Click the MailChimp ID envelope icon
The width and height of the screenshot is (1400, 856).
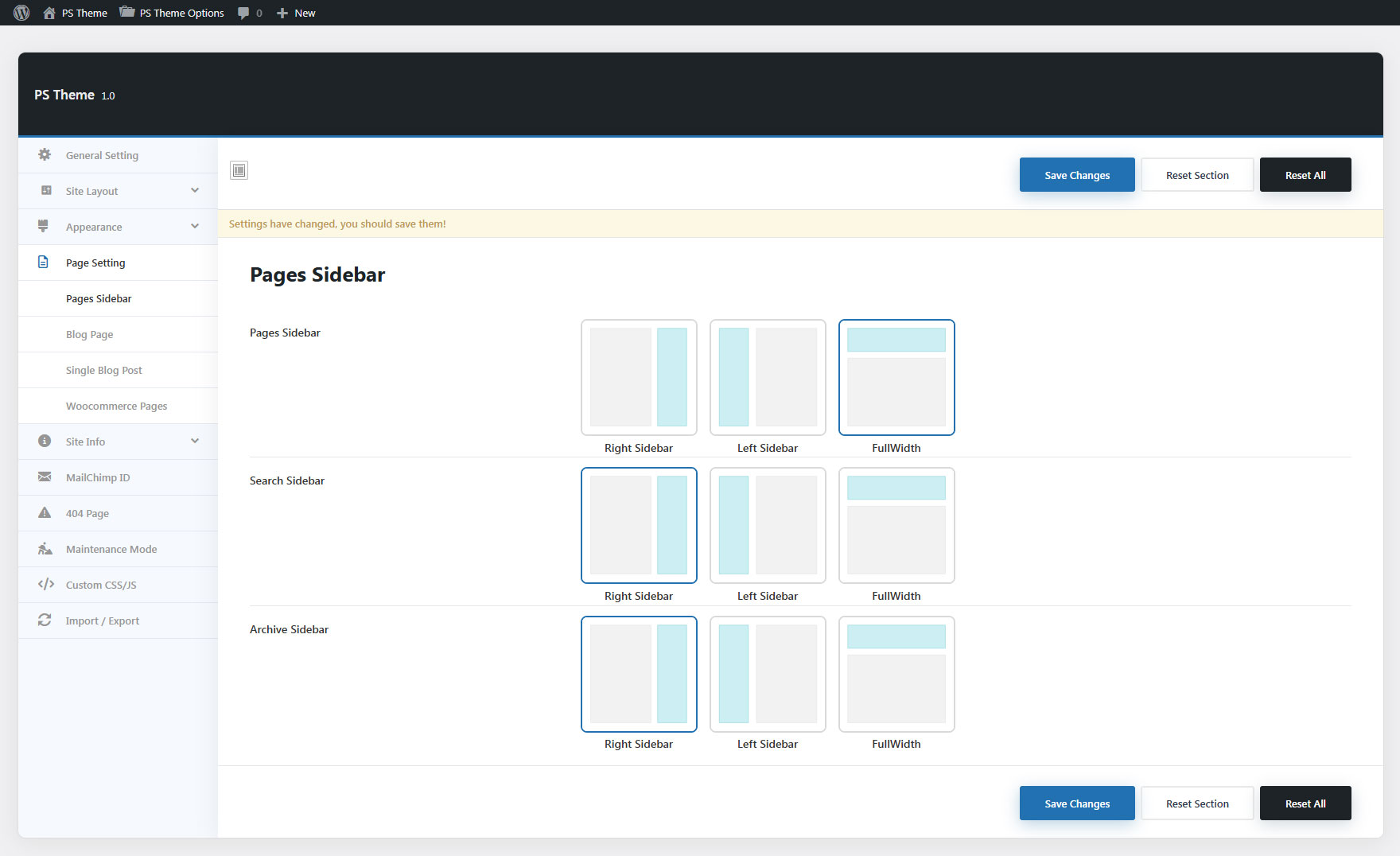(x=45, y=477)
